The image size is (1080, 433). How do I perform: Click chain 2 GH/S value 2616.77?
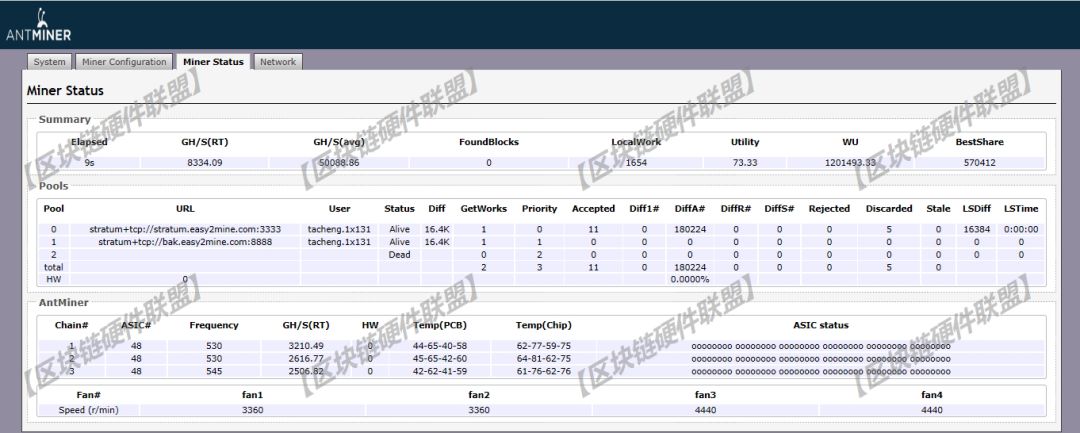tap(306, 359)
